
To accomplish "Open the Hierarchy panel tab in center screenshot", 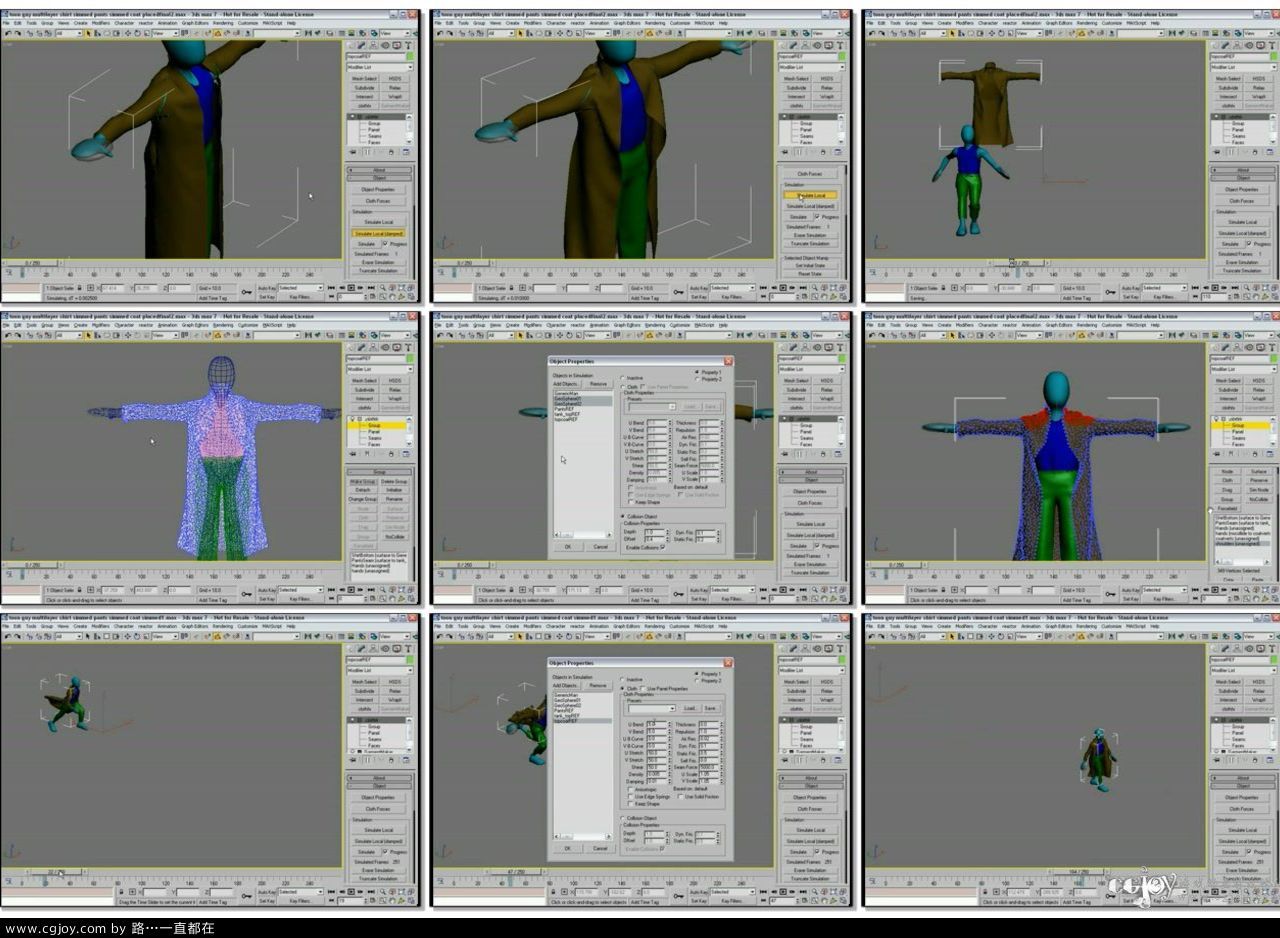I will pyautogui.click(x=806, y=347).
